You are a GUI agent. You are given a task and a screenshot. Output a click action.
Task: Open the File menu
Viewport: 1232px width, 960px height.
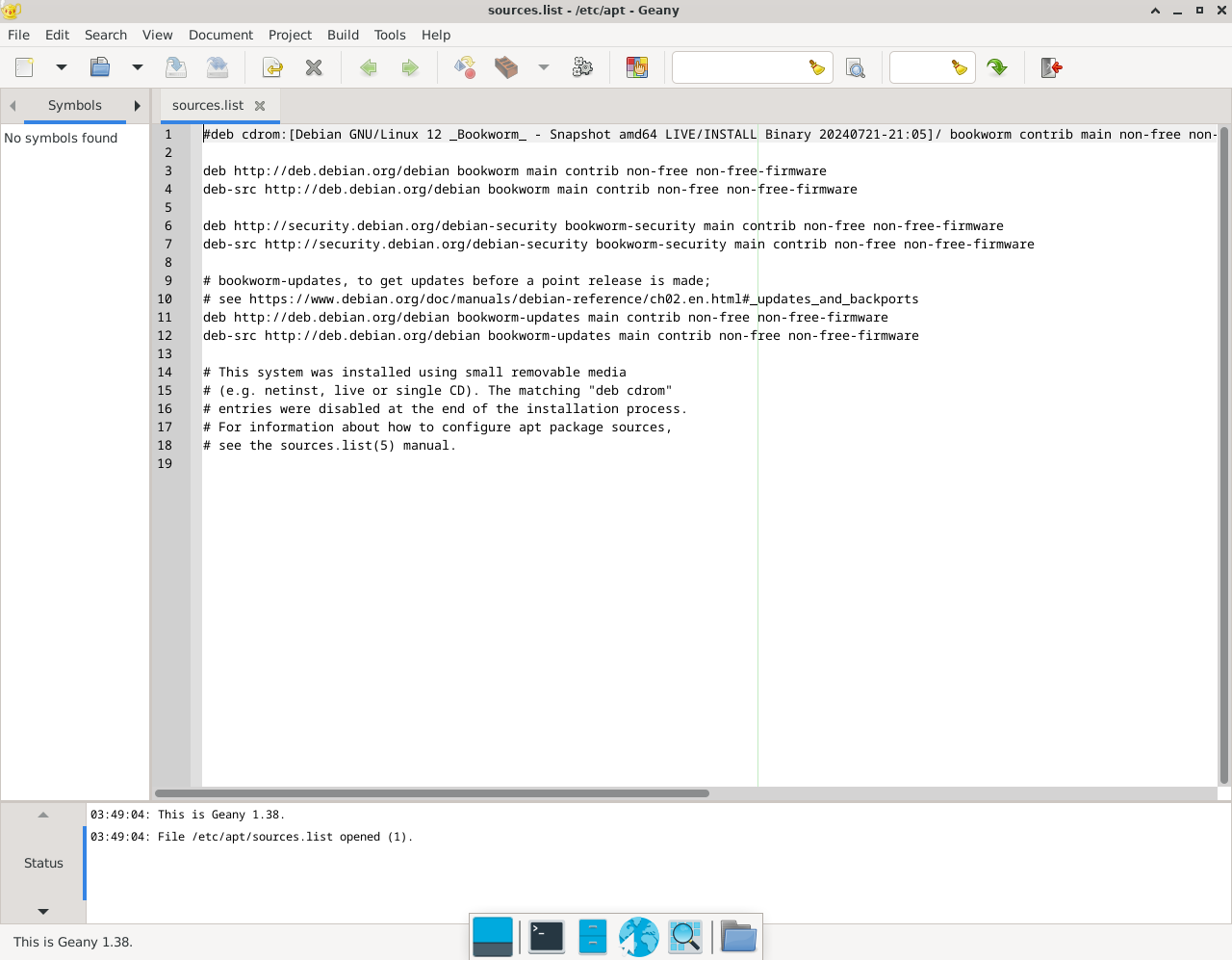(18, 35)
